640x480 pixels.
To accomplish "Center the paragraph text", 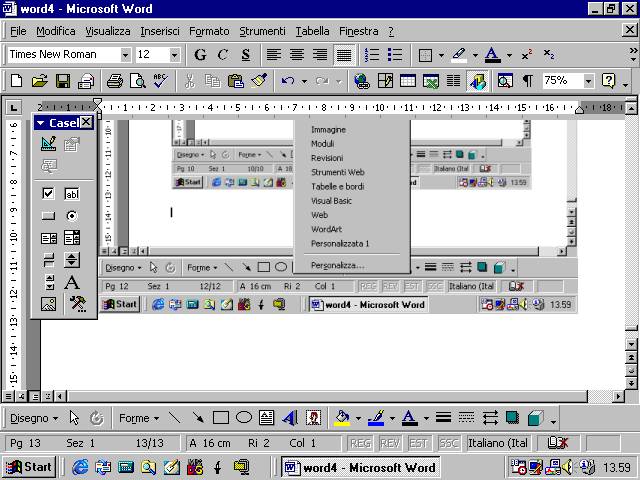I will coord(297,55).
